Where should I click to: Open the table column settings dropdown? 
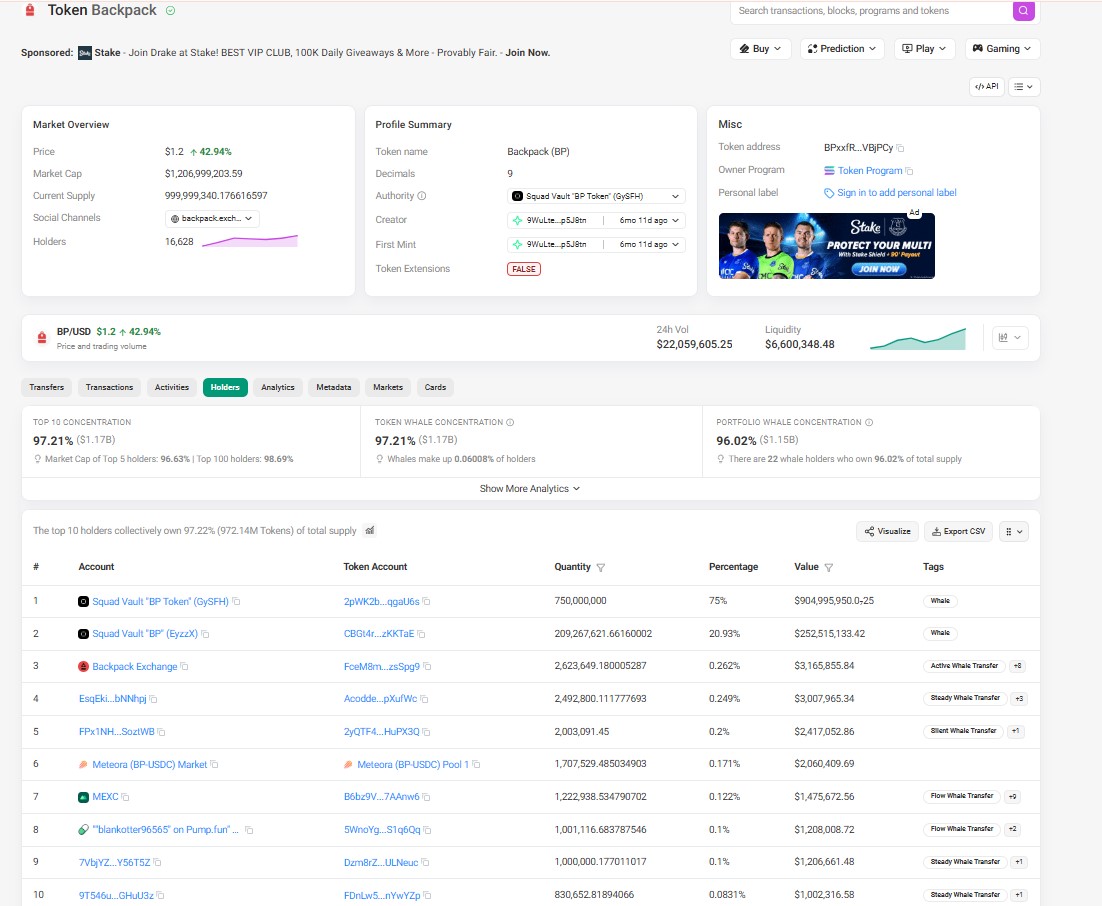(1013, 531)
